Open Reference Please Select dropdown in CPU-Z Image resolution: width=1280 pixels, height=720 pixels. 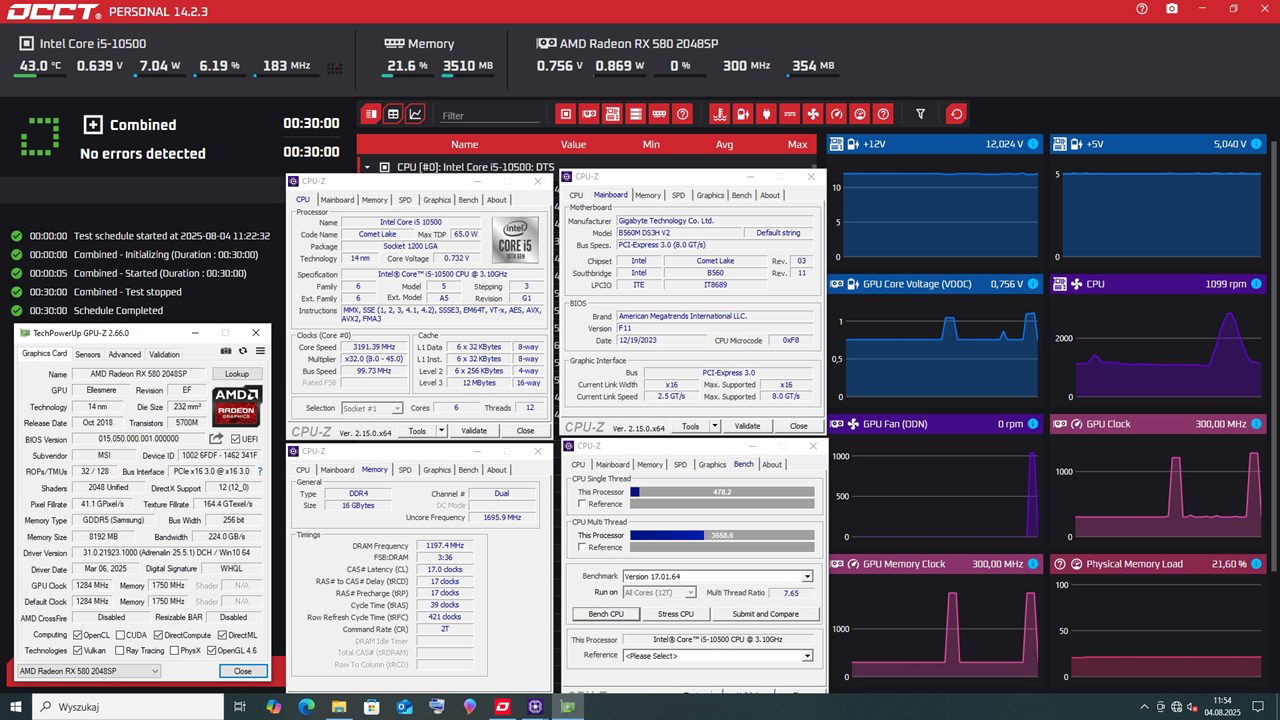coord(717,656)
